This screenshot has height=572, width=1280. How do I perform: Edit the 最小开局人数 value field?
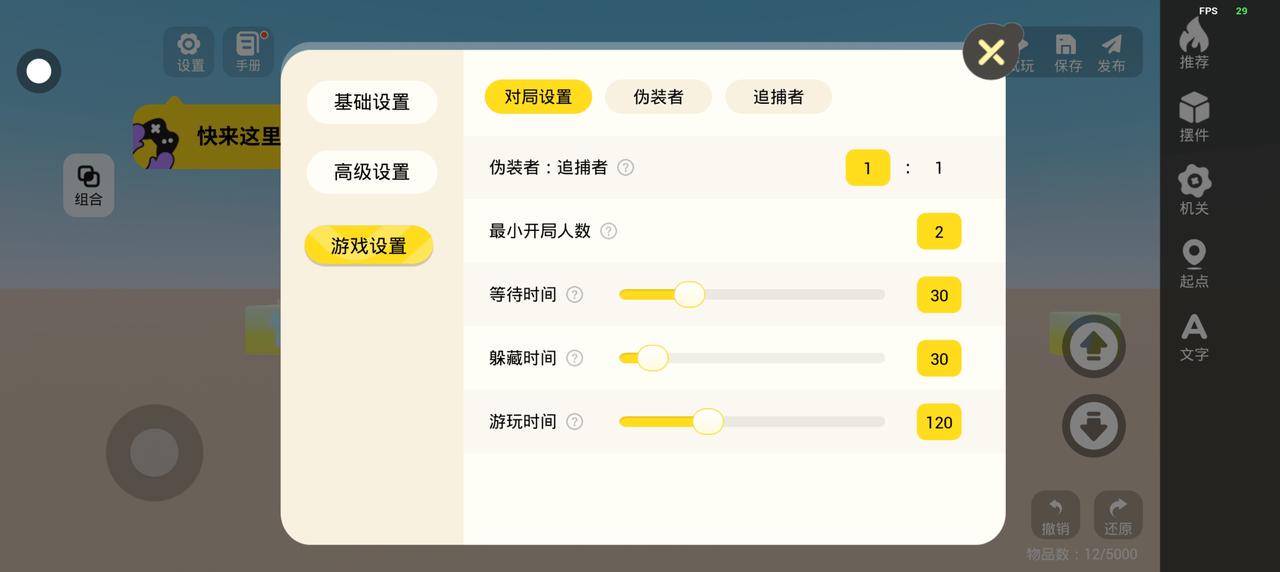(x=939, y=232)
